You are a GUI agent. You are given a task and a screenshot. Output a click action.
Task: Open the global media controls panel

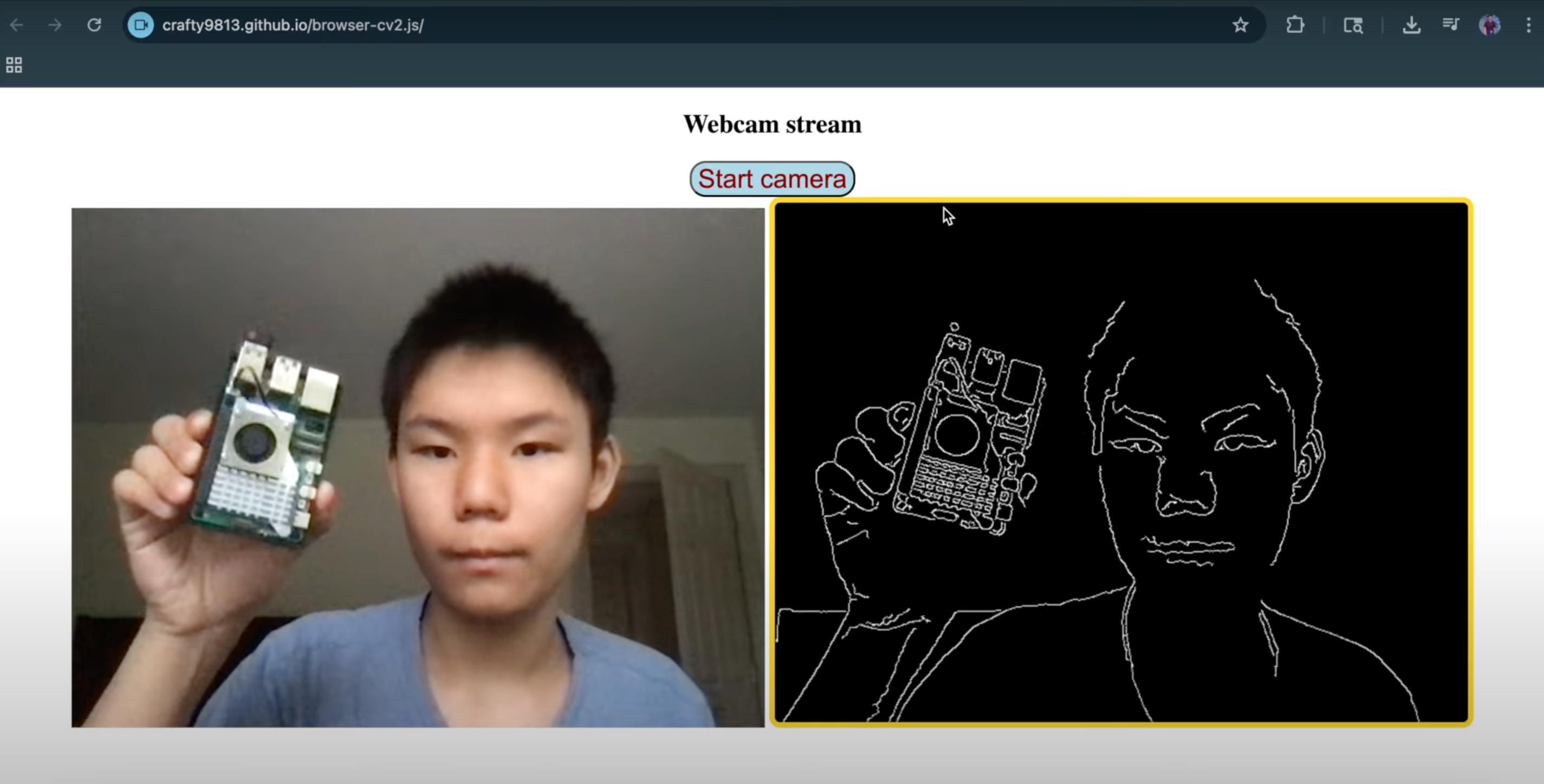(x=1450, y=25)
